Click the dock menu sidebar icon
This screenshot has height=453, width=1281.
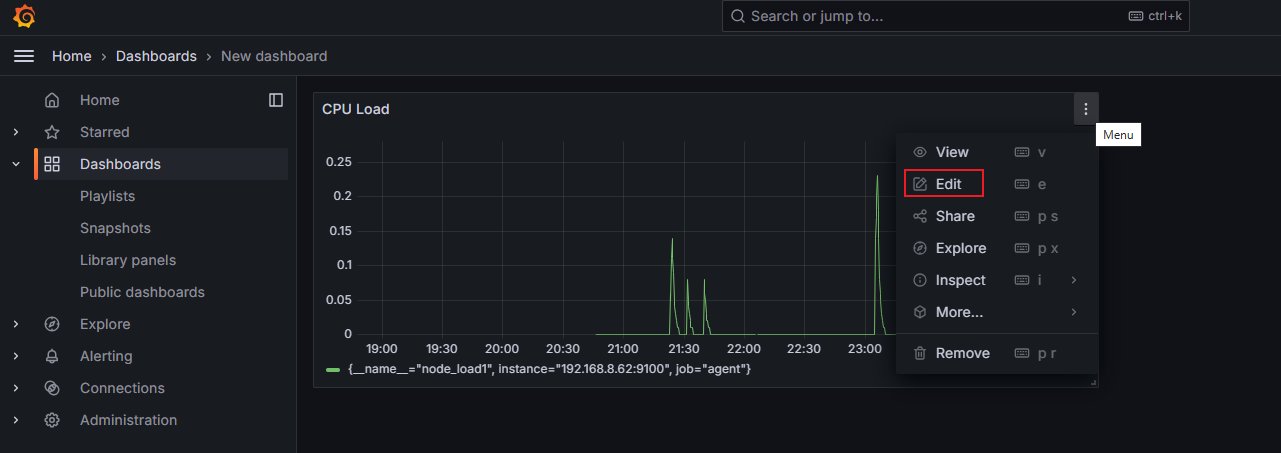click(x=276, y=100)
